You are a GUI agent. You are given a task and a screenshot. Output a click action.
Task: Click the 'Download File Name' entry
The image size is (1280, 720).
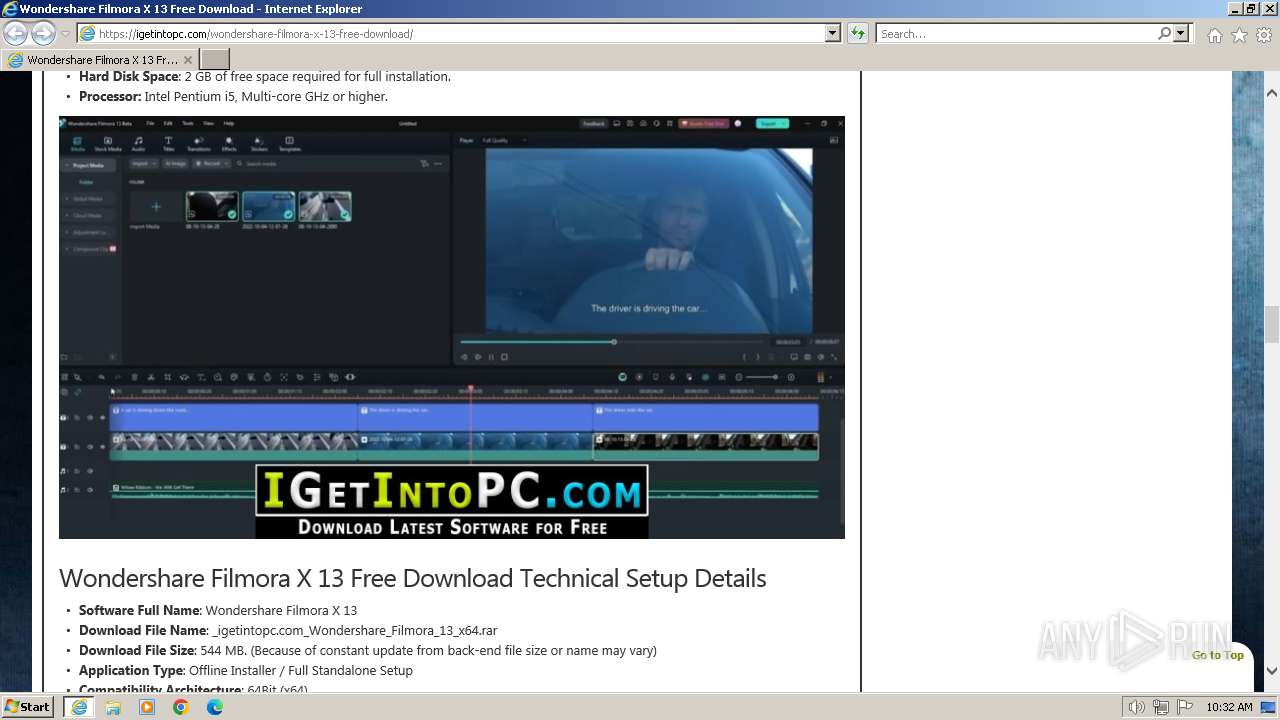click(288, 630)
